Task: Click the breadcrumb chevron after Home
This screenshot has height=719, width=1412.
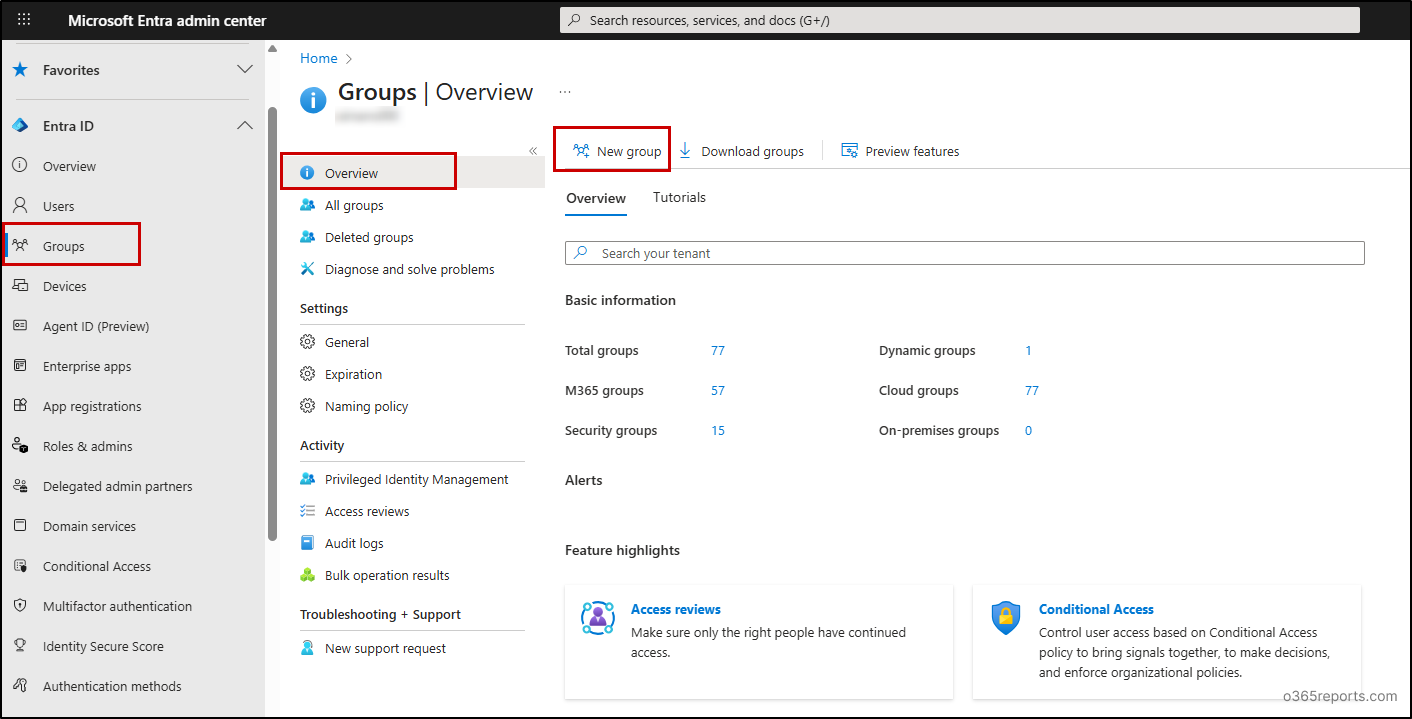Action: coord(349,59)
